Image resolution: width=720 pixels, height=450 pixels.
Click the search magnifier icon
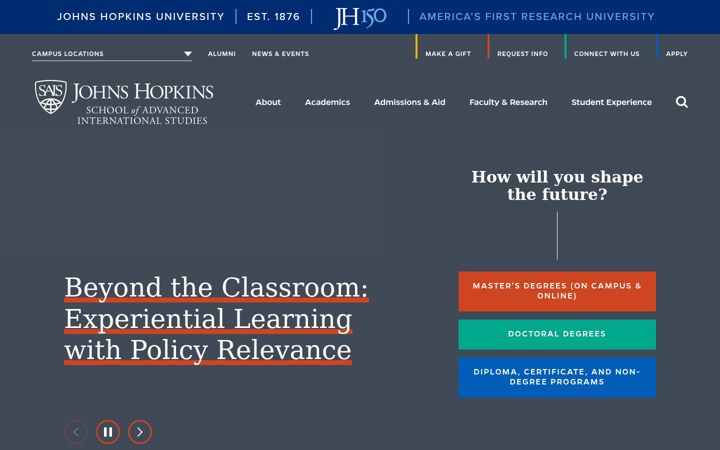click(x=681, y=102)
